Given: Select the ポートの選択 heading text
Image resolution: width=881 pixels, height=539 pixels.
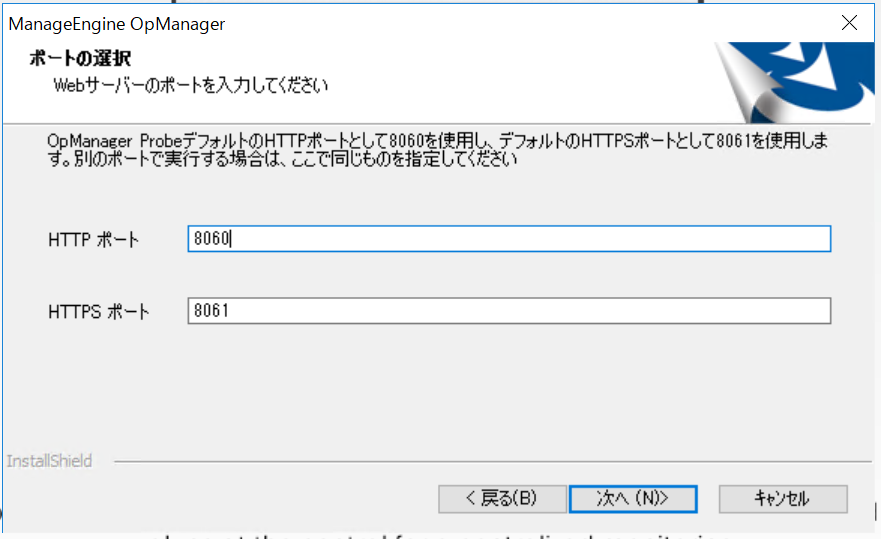Looking at the screenshot, I should coord(80,58).
